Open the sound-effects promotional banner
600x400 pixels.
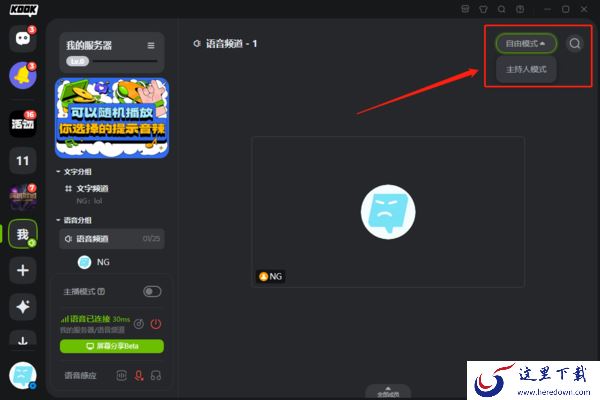pos(112,118)
